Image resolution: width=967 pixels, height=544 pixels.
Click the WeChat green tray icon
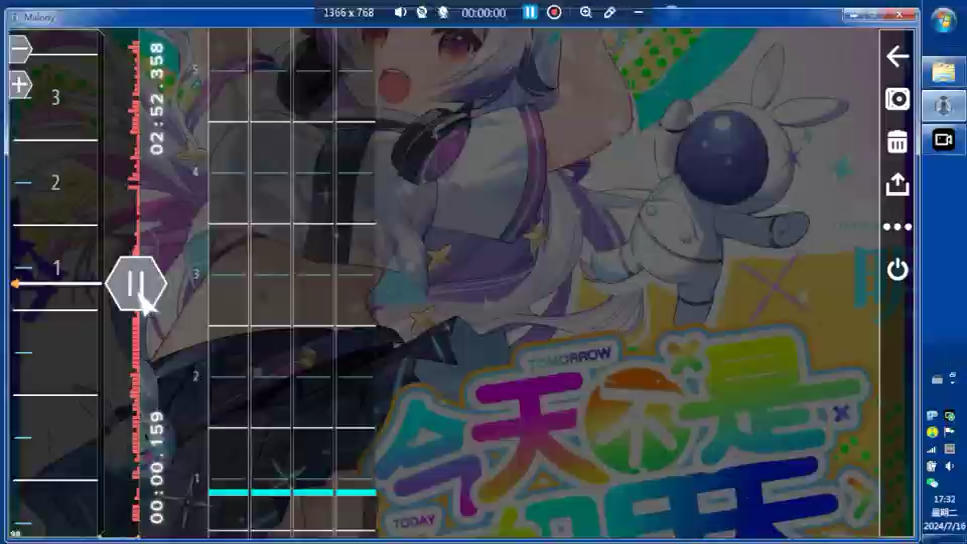[932, 483]
